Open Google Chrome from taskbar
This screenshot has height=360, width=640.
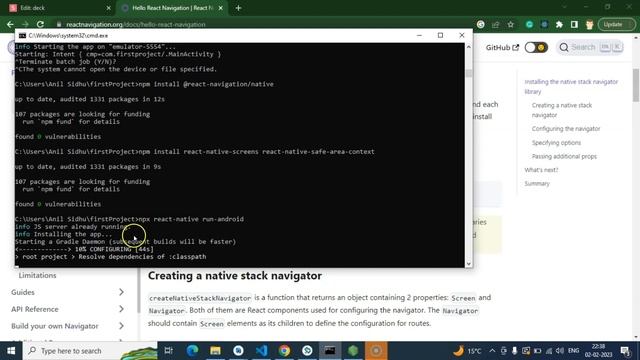coord(284,351)
